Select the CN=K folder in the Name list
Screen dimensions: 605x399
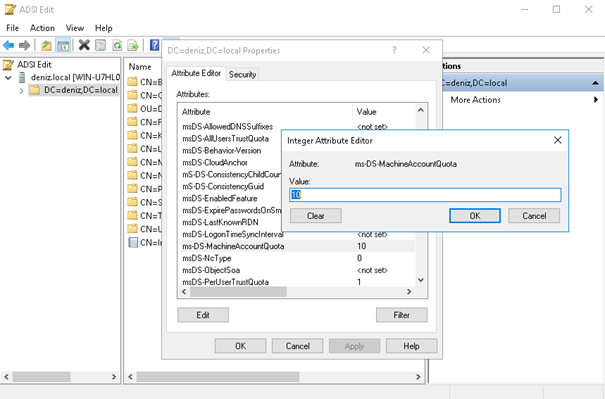[145, 135]
